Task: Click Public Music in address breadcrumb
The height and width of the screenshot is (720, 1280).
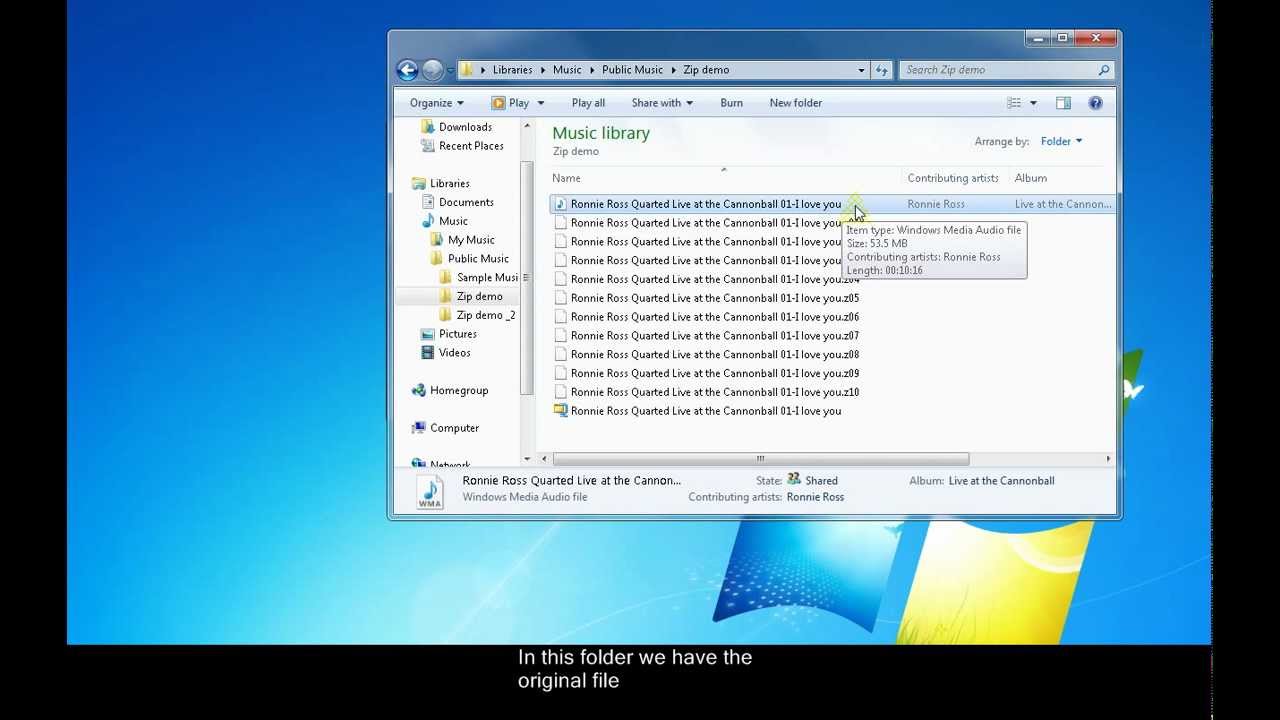Action: point(632,70)
